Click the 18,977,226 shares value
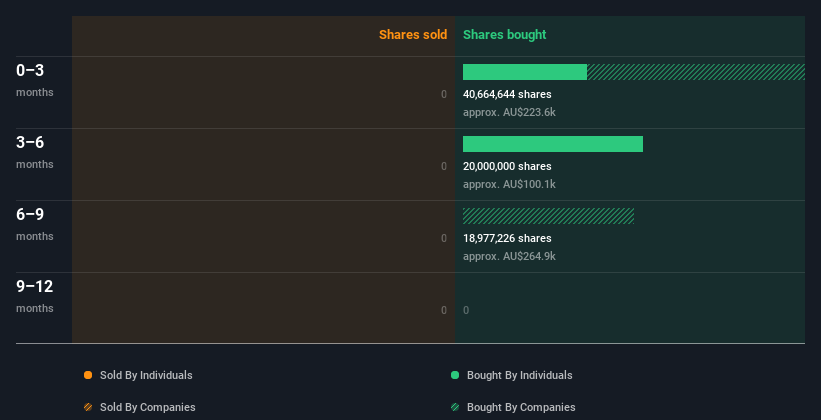This screenshot has height=420, width=821. (x=507, y=238)
